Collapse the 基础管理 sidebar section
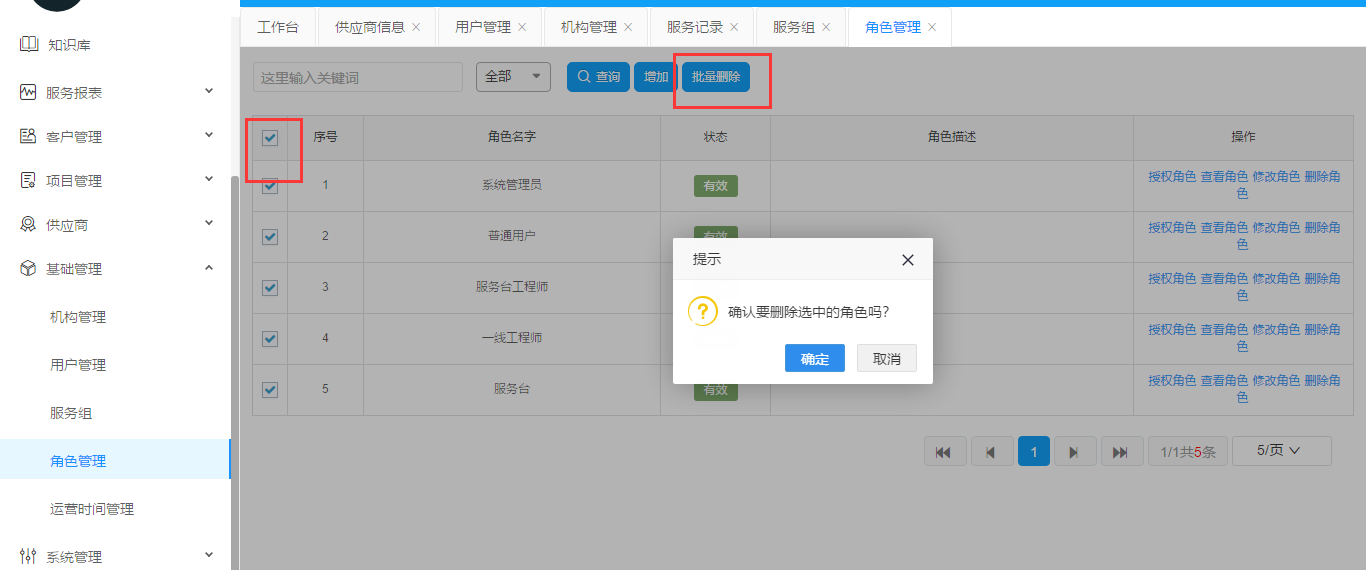Screen dimensions: 1366x570 pyautogui.click(x=209, y=268)
